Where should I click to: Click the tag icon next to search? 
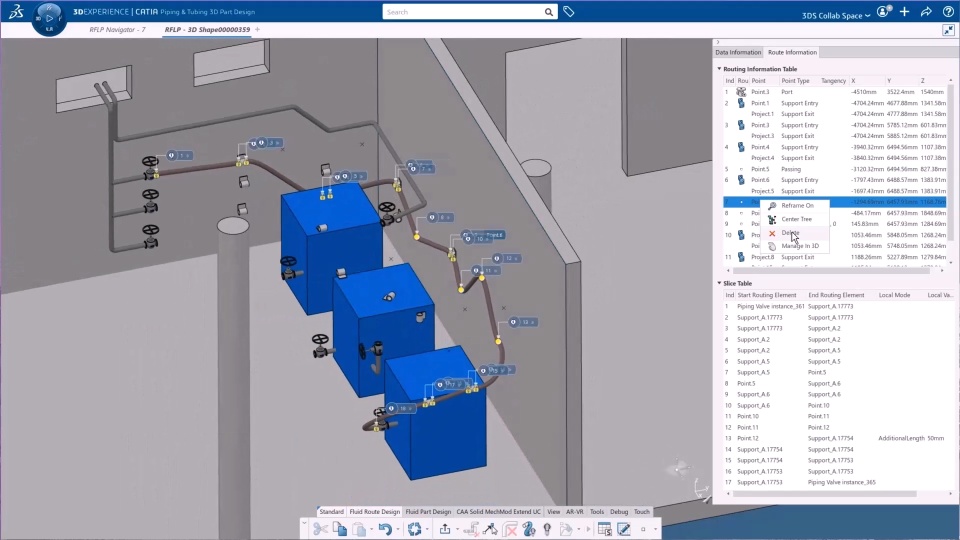[569, 12]
